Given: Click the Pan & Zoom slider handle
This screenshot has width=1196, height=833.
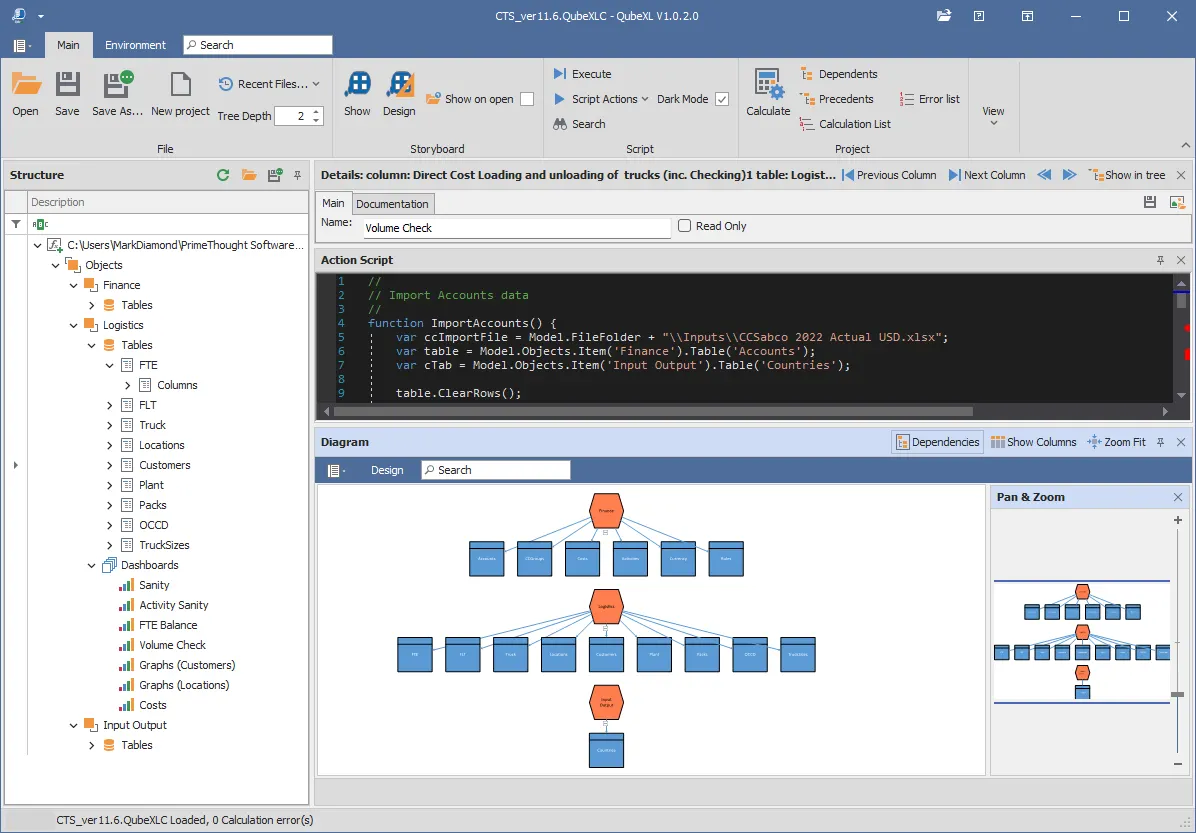Looking at the screenshot, I should coord(1178,694).
